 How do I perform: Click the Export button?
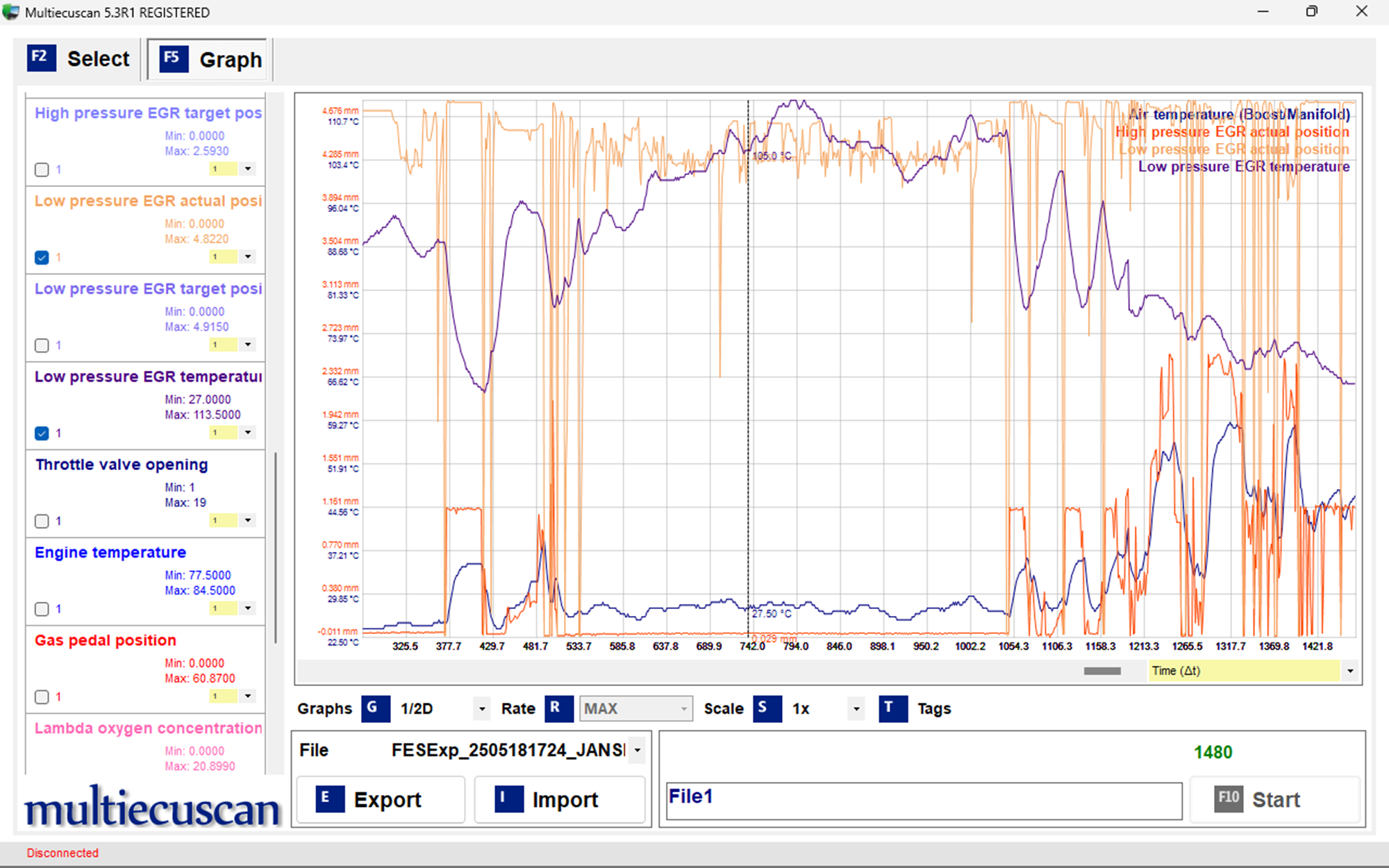tap(381, 799)
